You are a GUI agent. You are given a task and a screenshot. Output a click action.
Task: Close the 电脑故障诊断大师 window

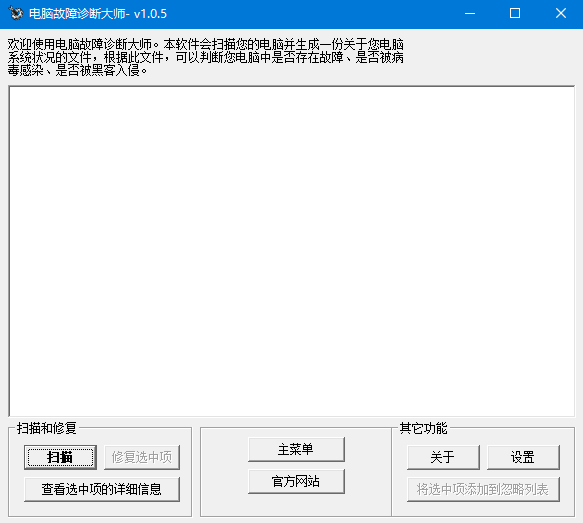561,14
